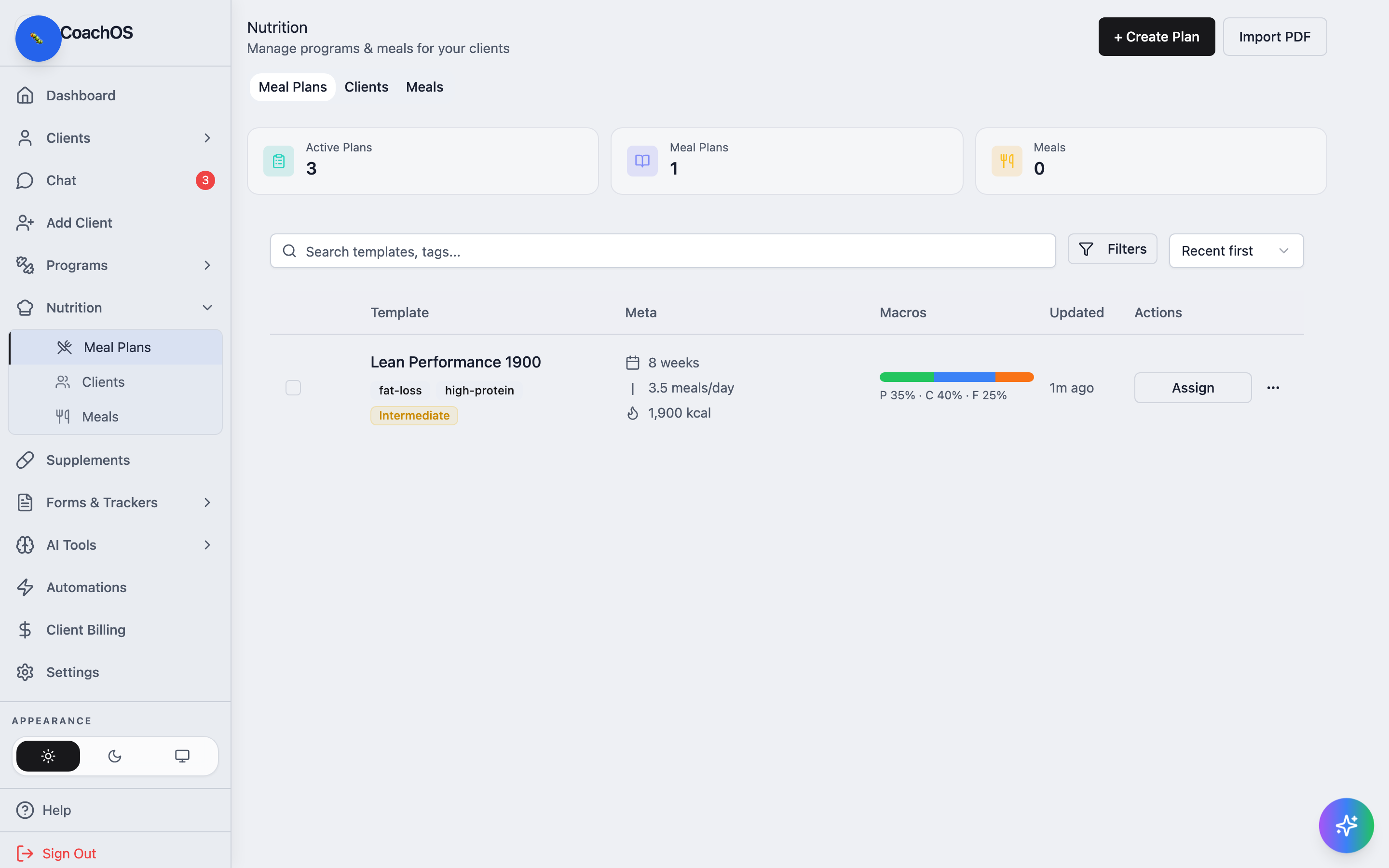The height and width of the screenshot is (868, 1389).
Task: Collapse the Nutrition sidebar section chevron
Action: click(x=207, y=308)
